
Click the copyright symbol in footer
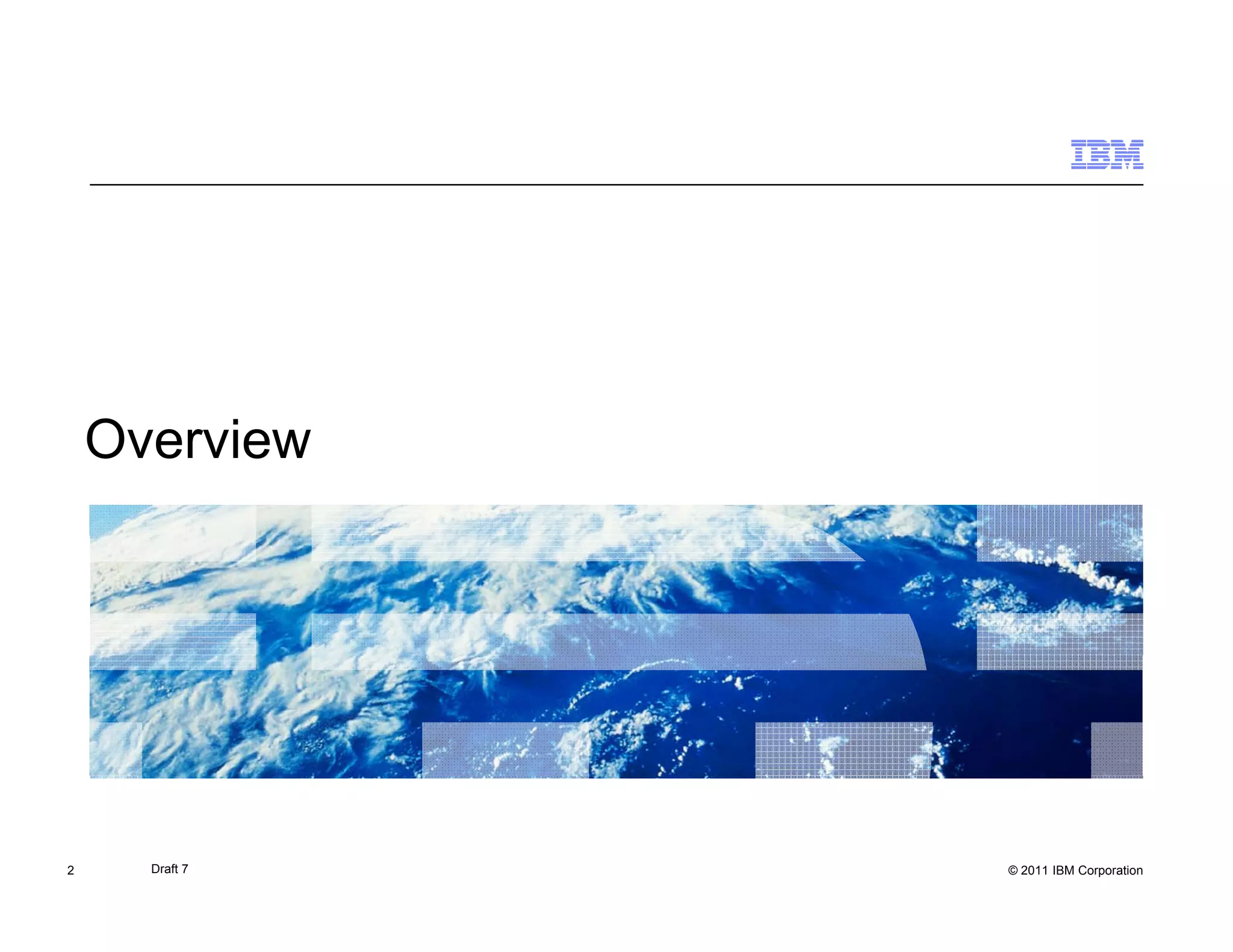click(1013, 871)
